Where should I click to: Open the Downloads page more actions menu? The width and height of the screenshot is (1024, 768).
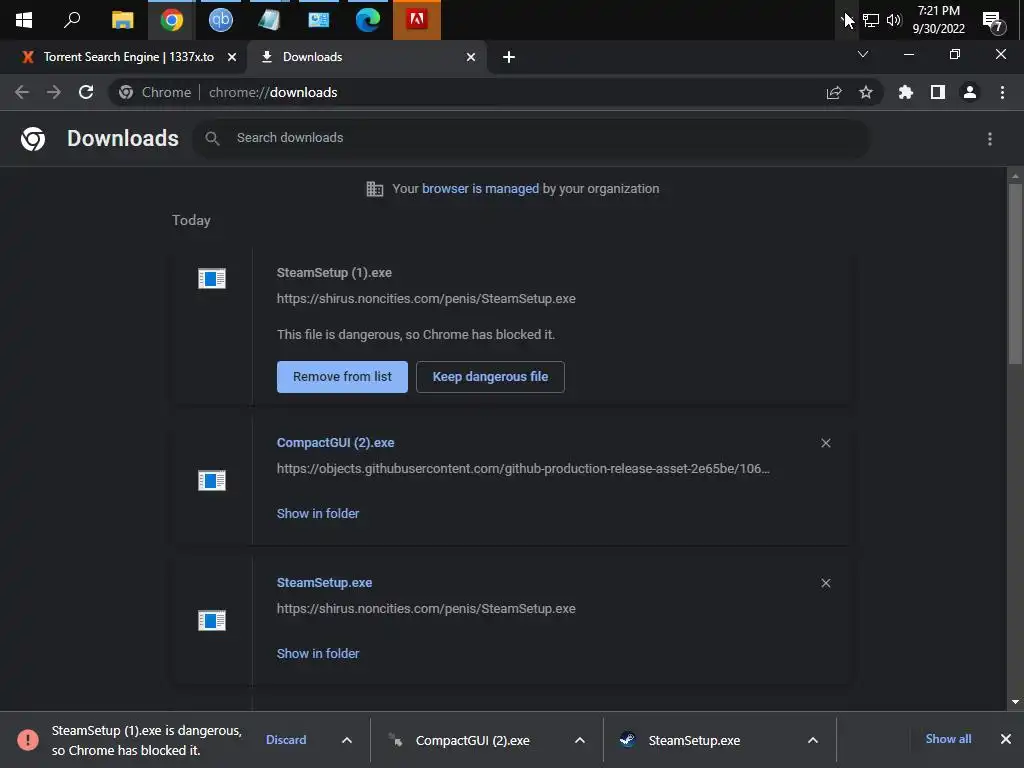tap(989, 138)
